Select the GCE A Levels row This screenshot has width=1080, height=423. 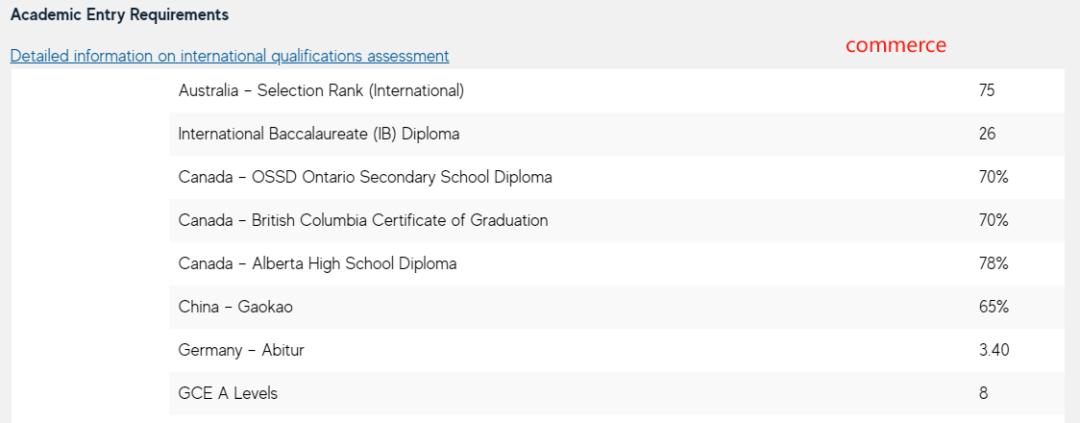(616, 393)
